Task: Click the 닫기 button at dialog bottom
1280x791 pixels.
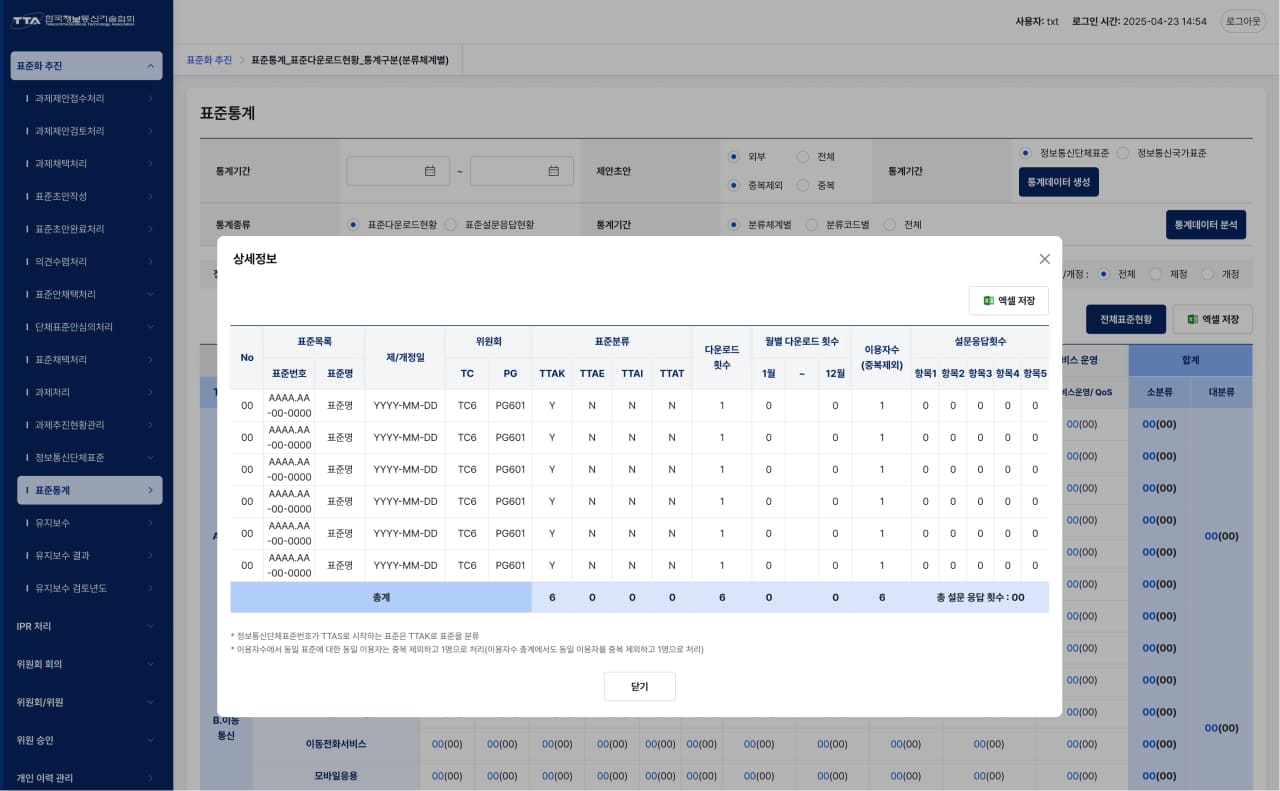Action: pos(639,687)
